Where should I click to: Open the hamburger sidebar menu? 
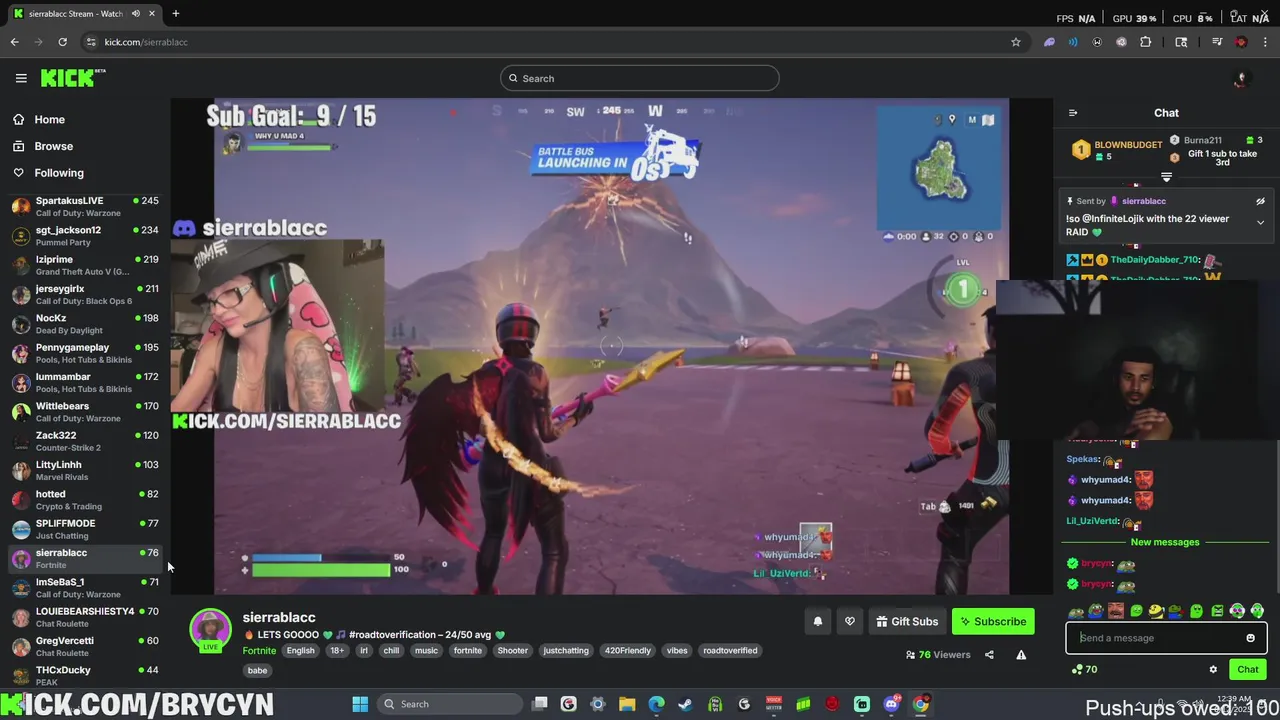pyautogui.click(x=21, y=78)
